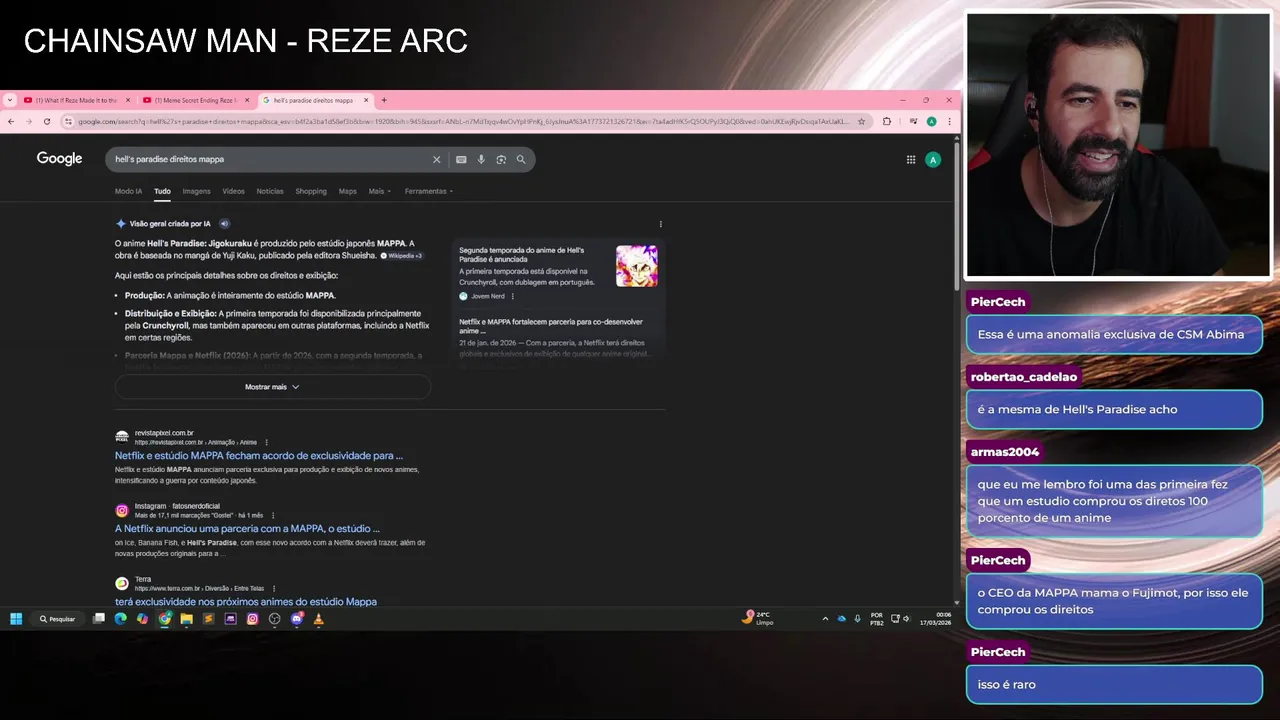View site information icon in address bar
Image resolution: width=1280 pixels, height=720 pixels.
pos(68,122)
